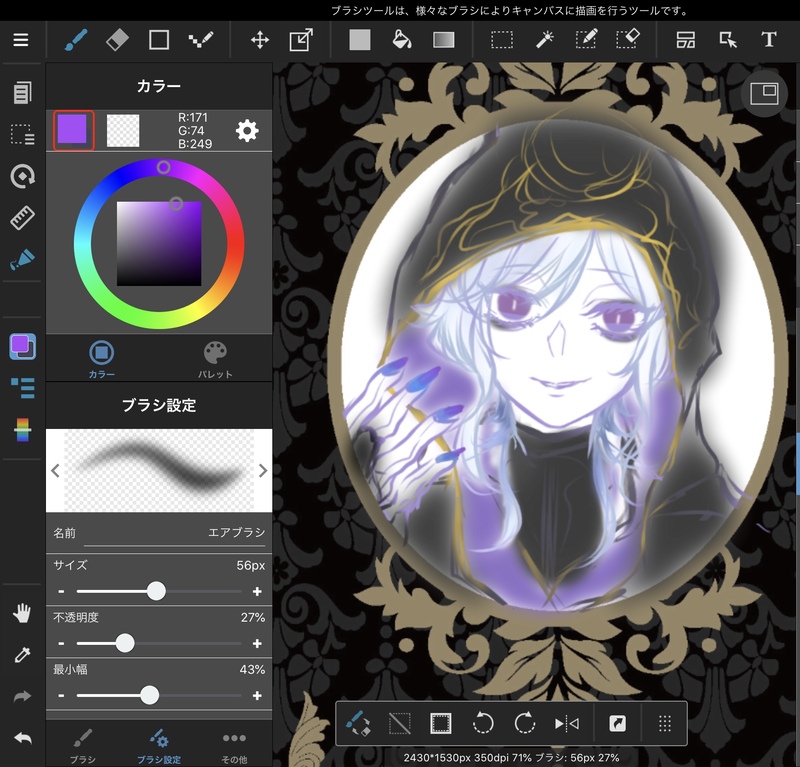
Task: Select the Gradient tool
Action: click(x=443, y=40)
